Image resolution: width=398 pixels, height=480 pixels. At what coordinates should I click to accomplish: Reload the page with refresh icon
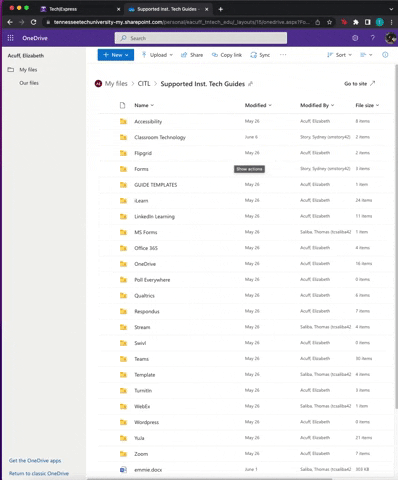click(33, 22)
